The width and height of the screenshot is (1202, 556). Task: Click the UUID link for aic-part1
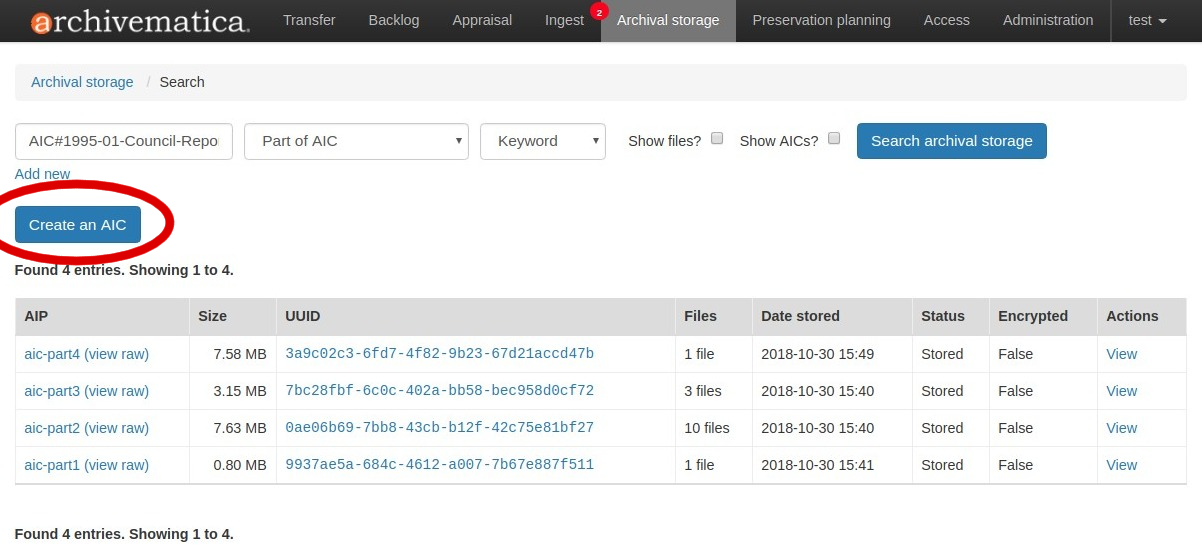click(x=439, y=465)
